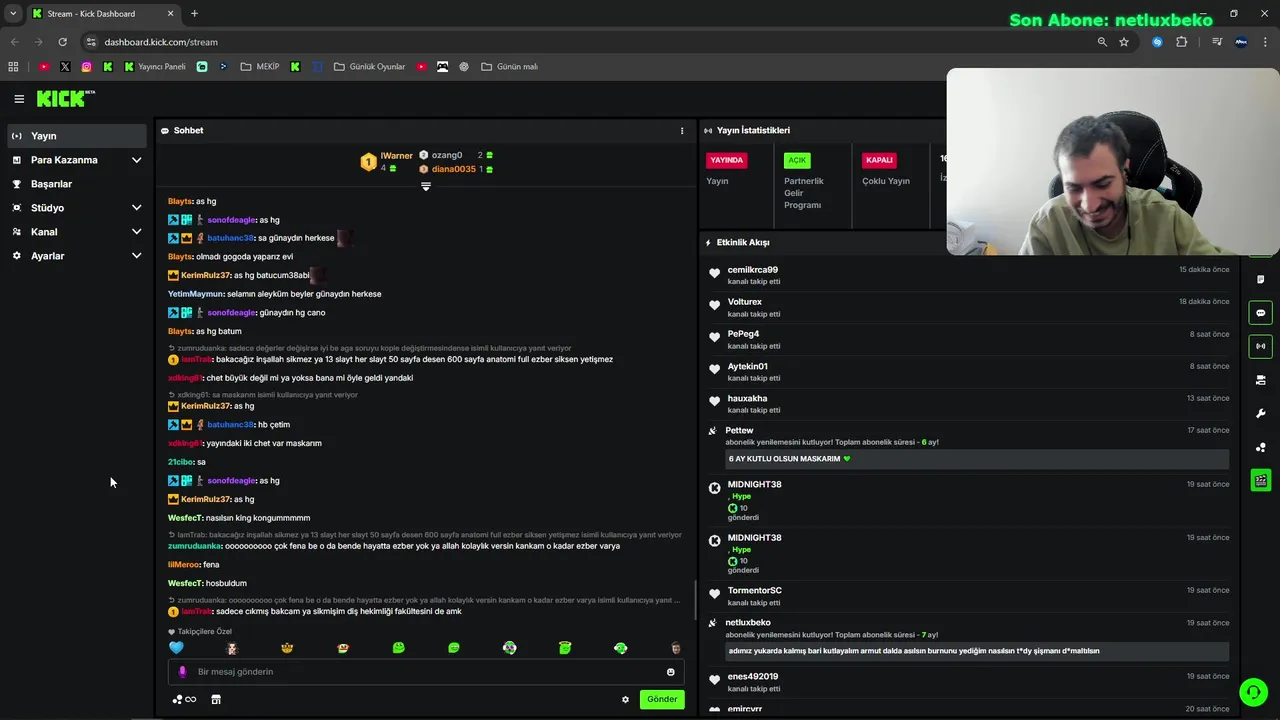This screenshot has height=720, width=1280.
Task: Open Volturex's profile in activity feed
Action: (x=744, y=302)
